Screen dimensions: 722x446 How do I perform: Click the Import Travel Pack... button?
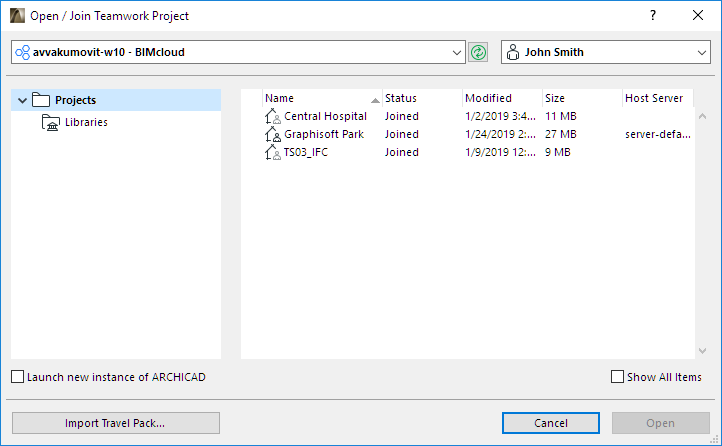coord(116,423)
